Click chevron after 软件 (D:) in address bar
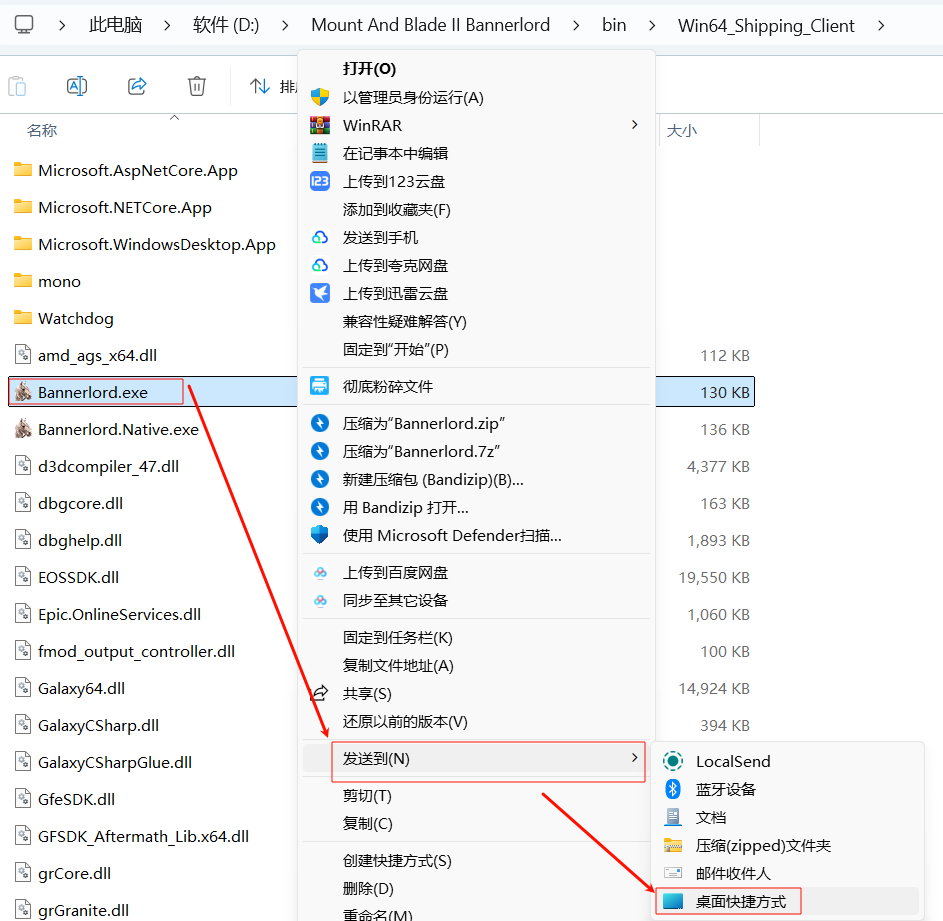This screenshot has width=943, height=921. click(x=285, y=25)
